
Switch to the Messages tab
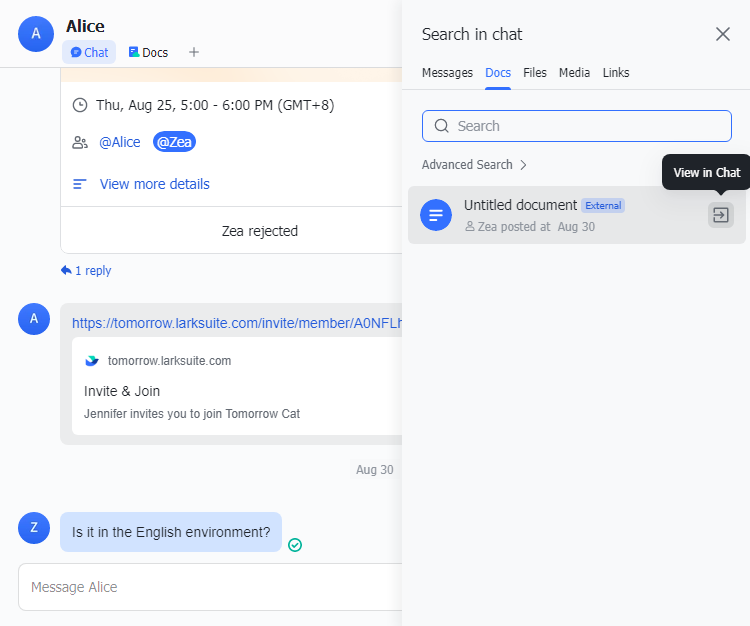click(x=447, y=73)
